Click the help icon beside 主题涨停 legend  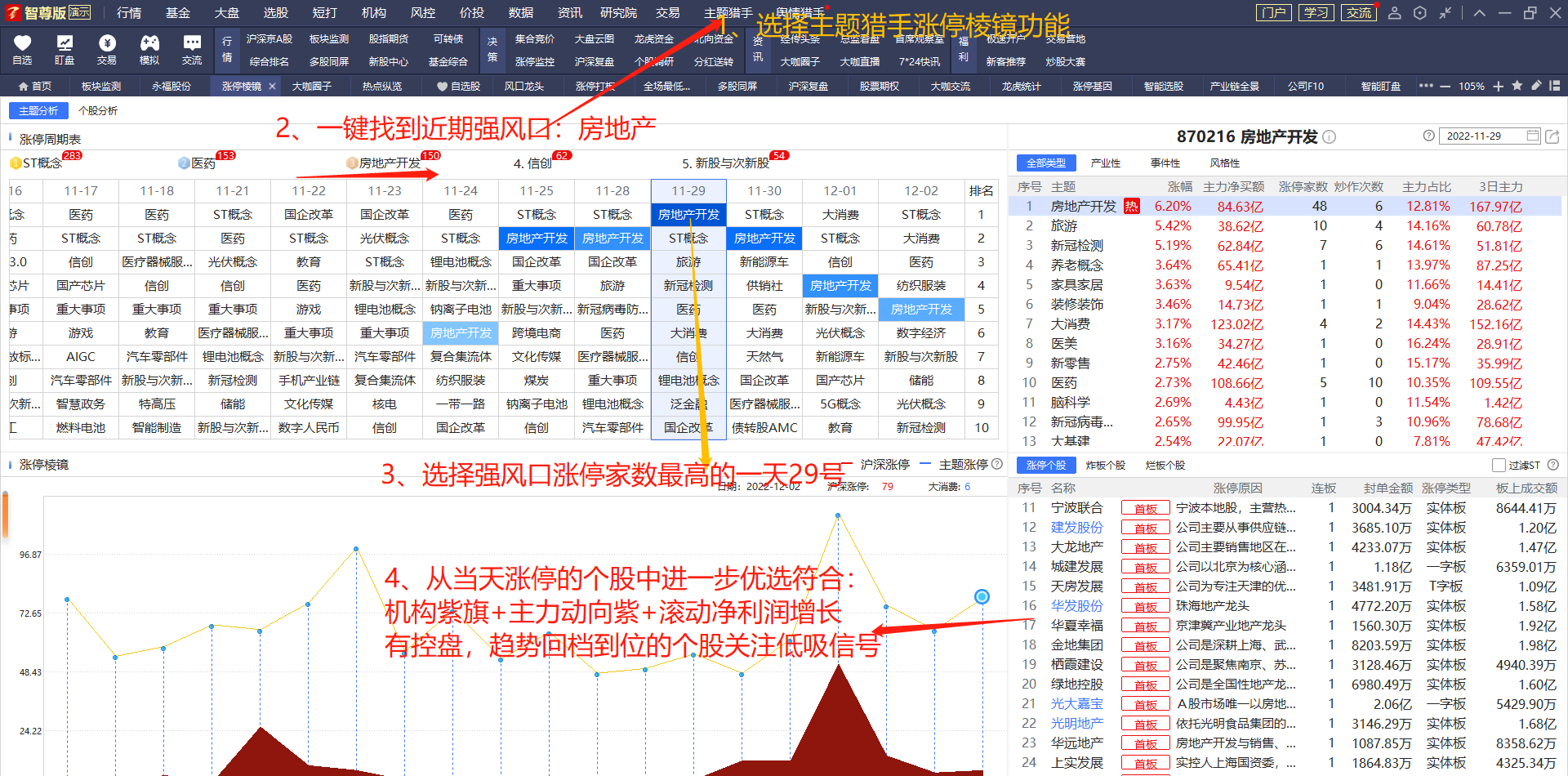click(997, 464)
